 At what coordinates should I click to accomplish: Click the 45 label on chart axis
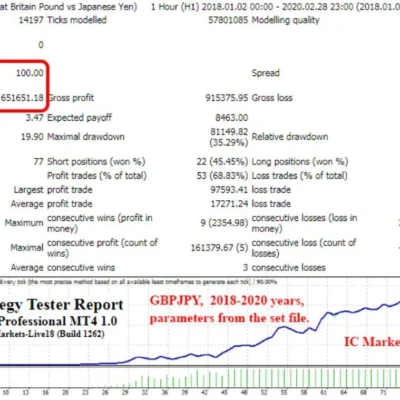[224, 392]
